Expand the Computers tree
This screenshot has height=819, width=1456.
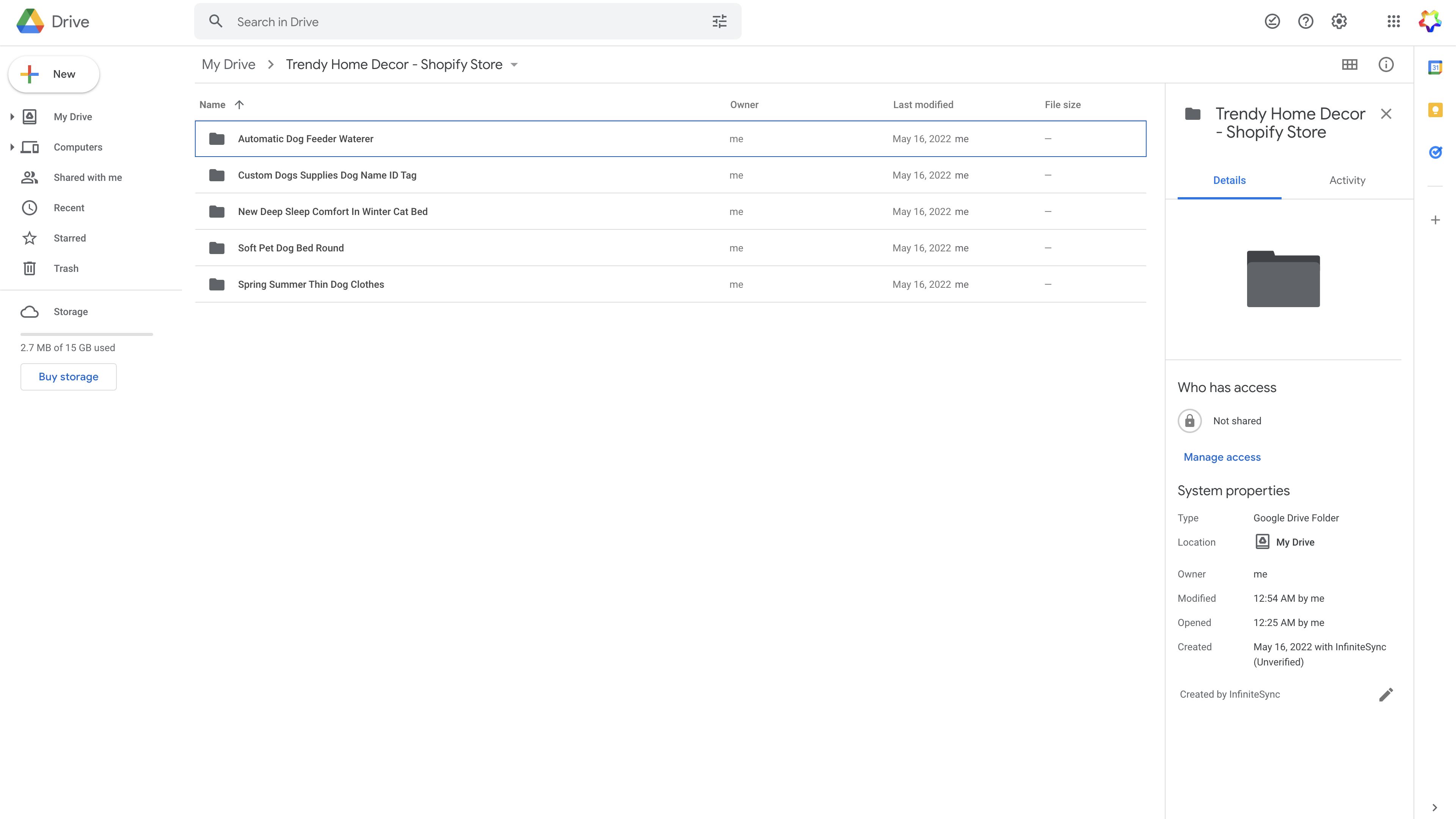pyautogui.click(x=12, y=147)
